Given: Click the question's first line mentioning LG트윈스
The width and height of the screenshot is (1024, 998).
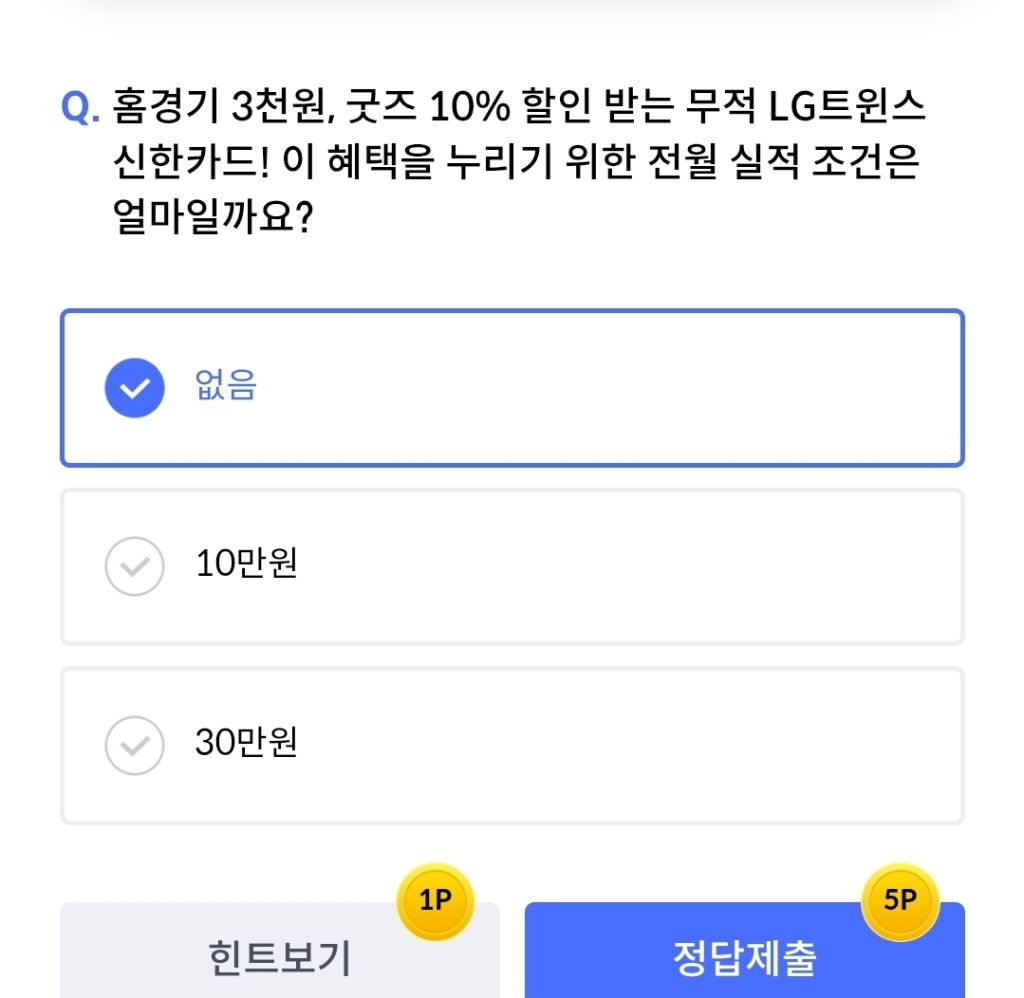Looking at the screenshot, I should tap(520, 107).
